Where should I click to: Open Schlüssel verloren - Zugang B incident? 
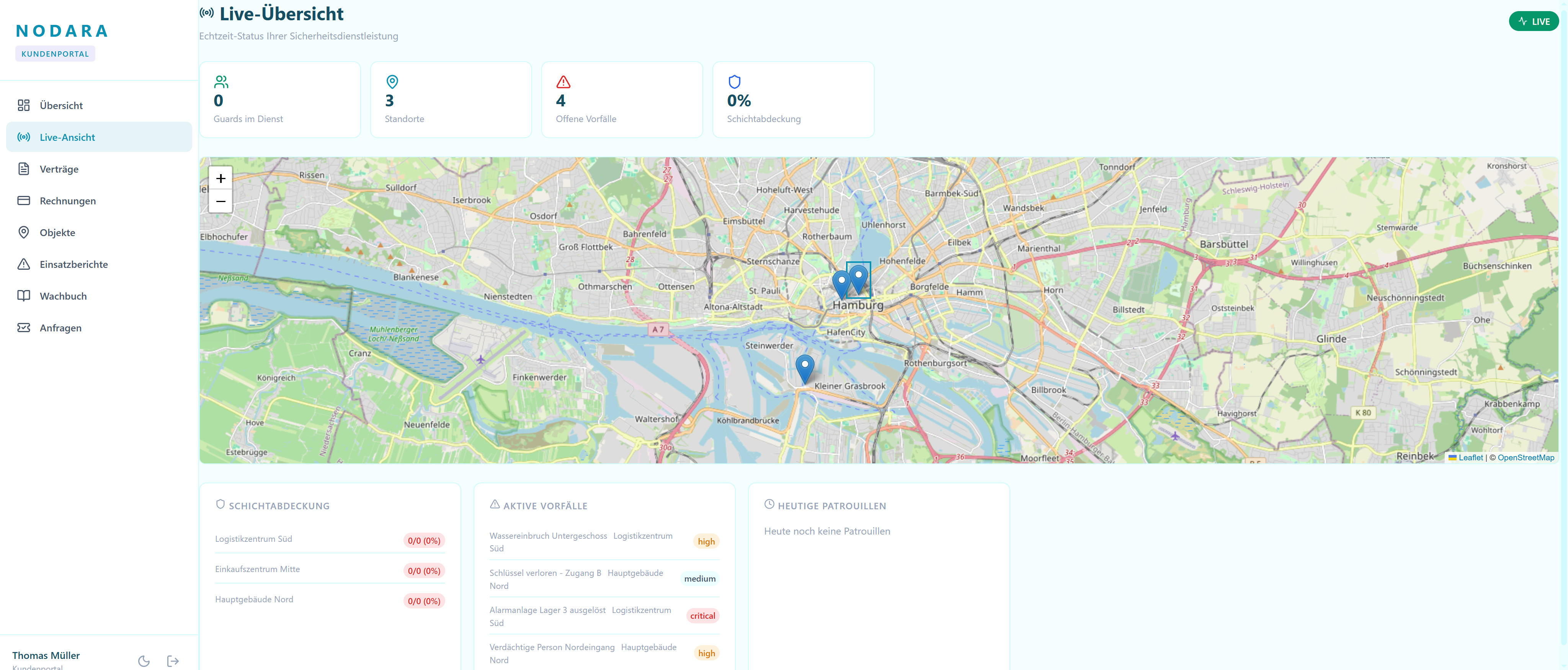(604, 579)
